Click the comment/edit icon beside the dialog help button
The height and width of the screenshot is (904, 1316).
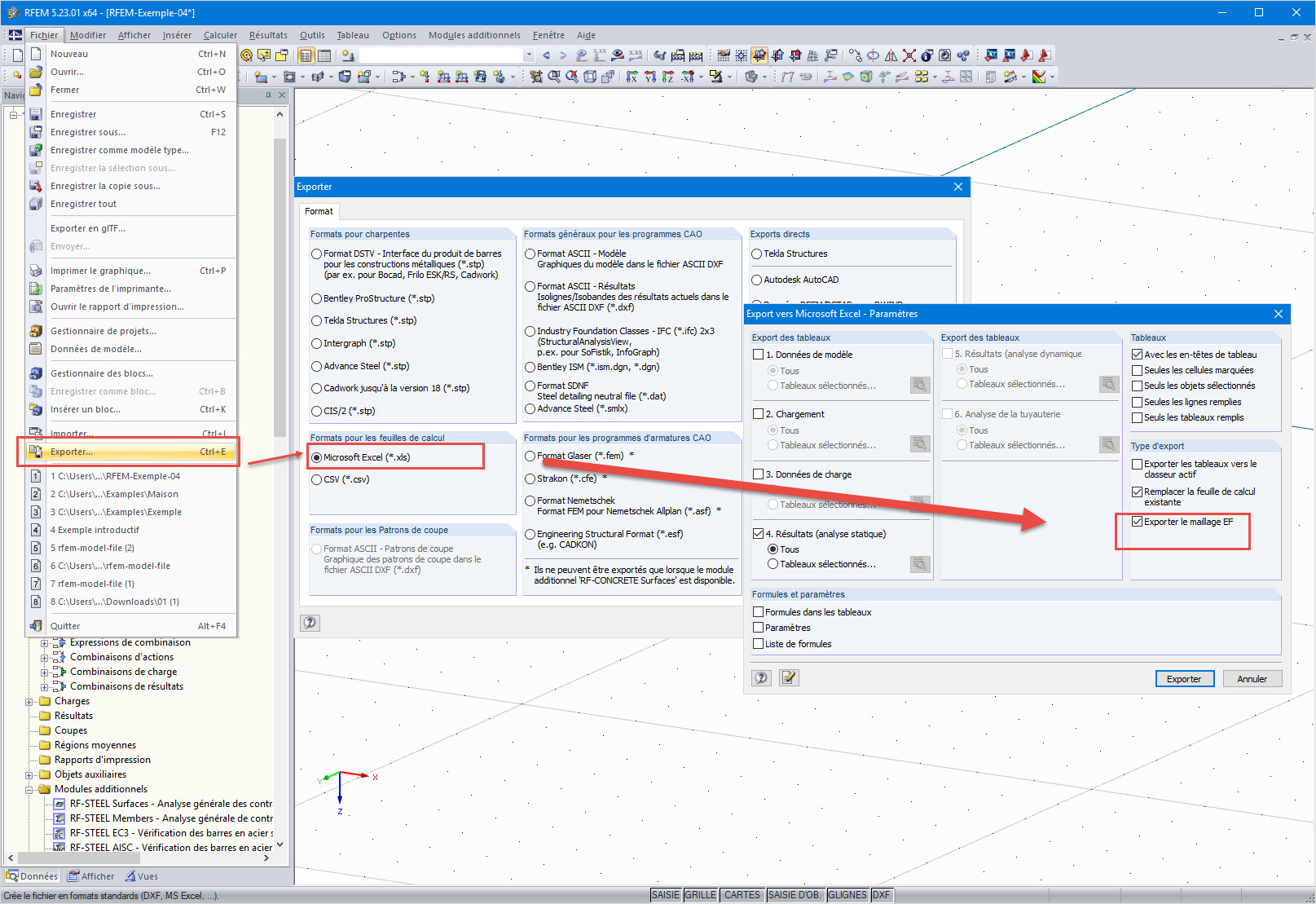787,677
